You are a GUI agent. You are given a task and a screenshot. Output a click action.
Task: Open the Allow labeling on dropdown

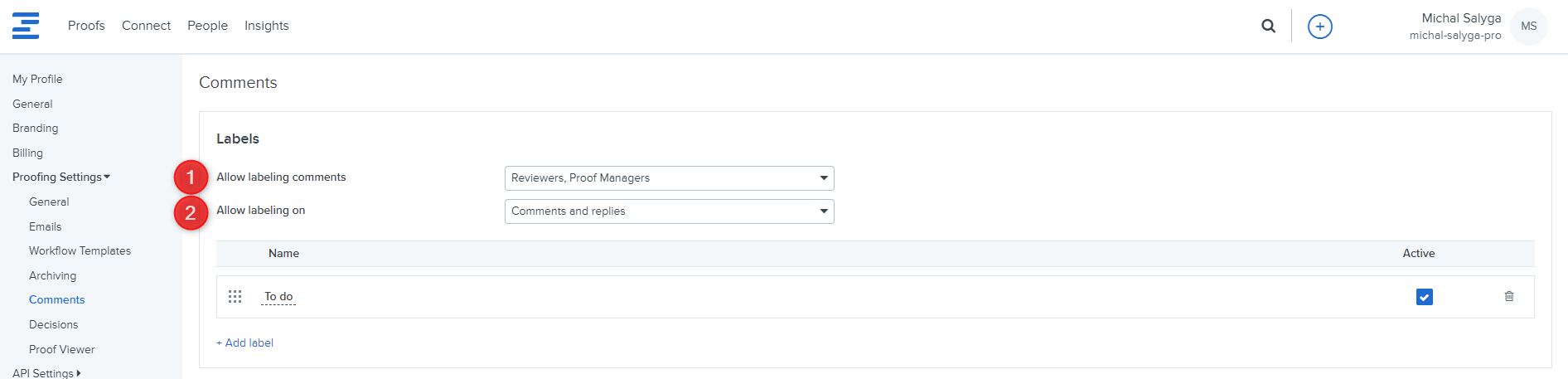[669, 211]
